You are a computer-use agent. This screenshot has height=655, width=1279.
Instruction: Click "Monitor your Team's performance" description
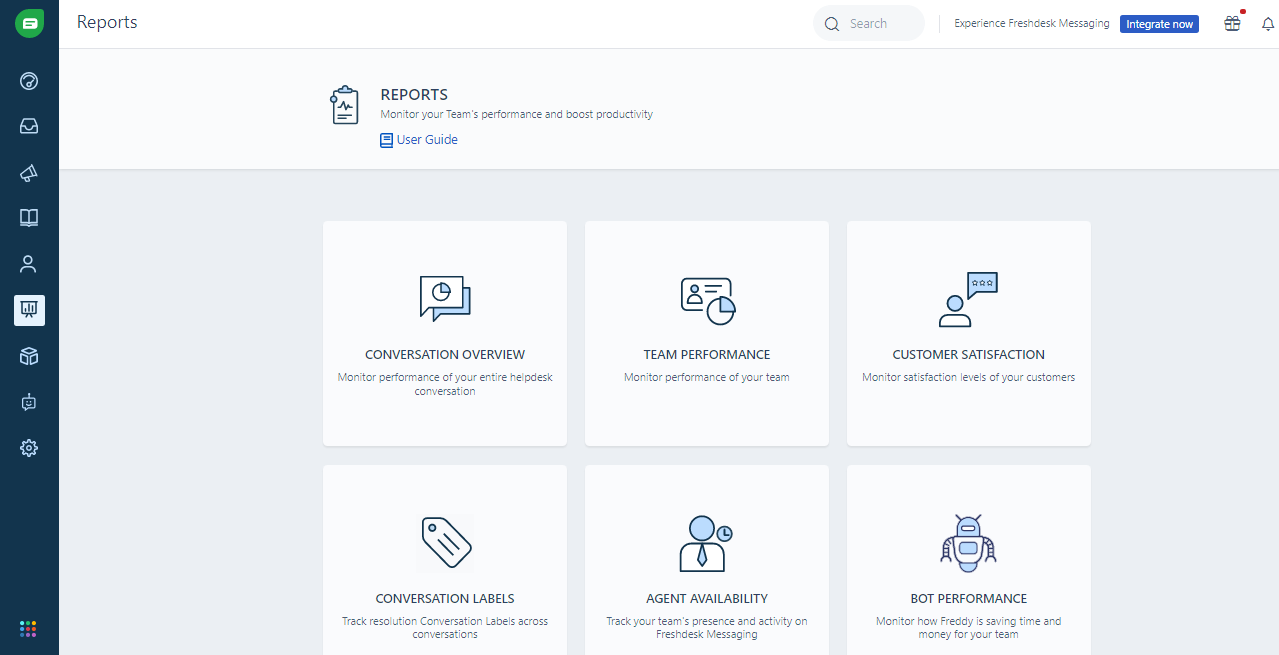[517, 115]
